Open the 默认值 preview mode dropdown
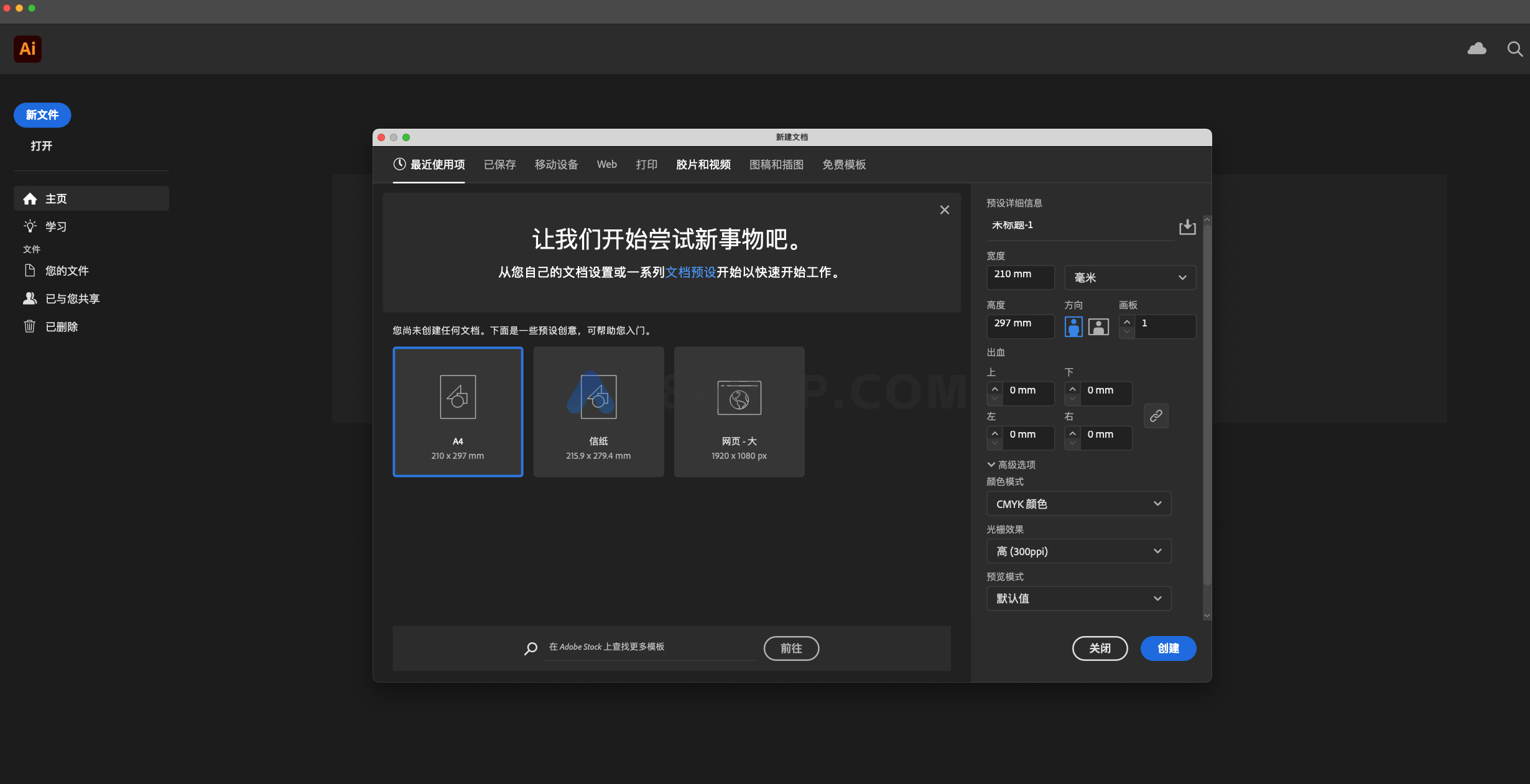Image resolution: width=1530 pixels, height=784 pixels. (1078, 598)
